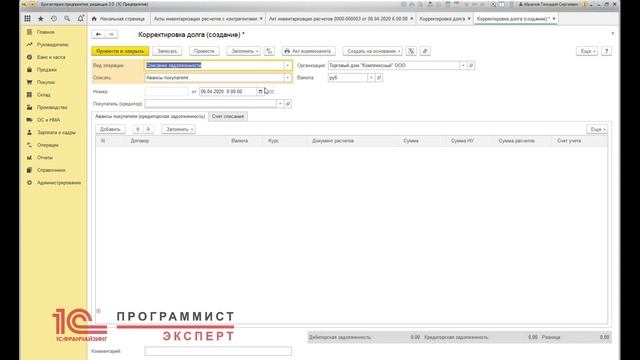Open Операции section in sidebar
640x360 pixels.
pyautogui.click(x=47, y=145)
